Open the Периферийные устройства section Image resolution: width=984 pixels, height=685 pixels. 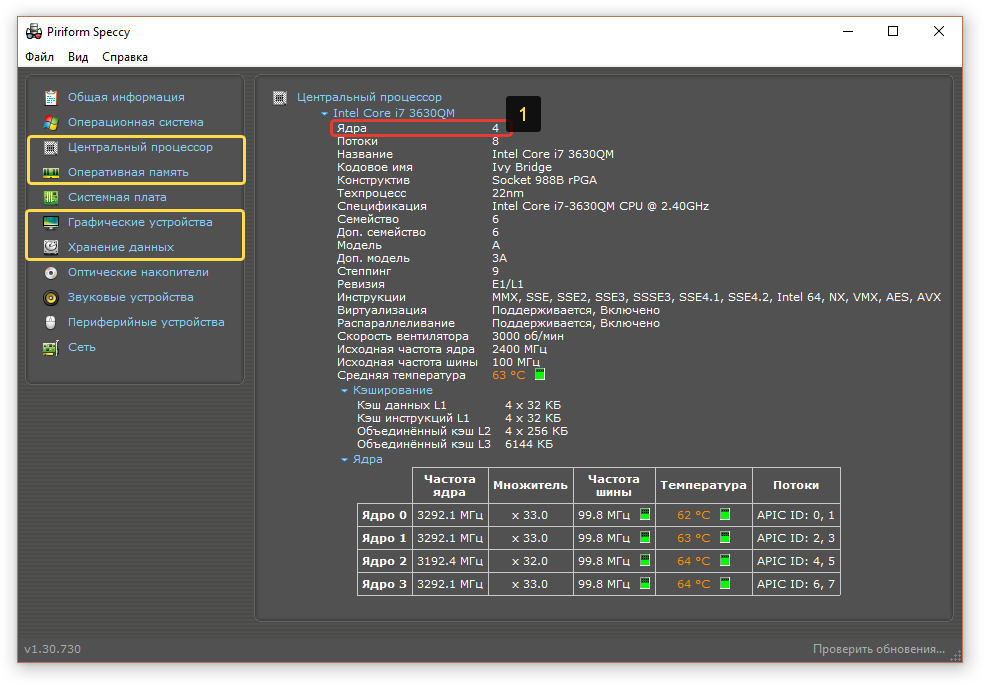tap(146, 322)
